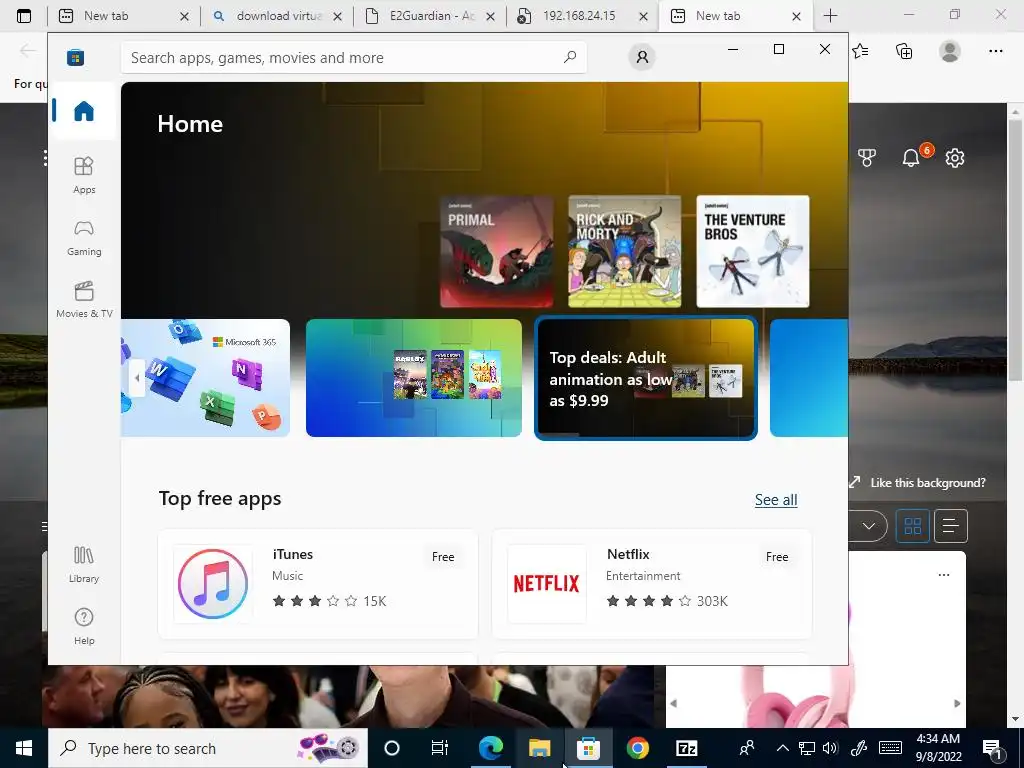Open the iTunes app card
Viewport: 1024px width, 768px height.
(318, 584)
